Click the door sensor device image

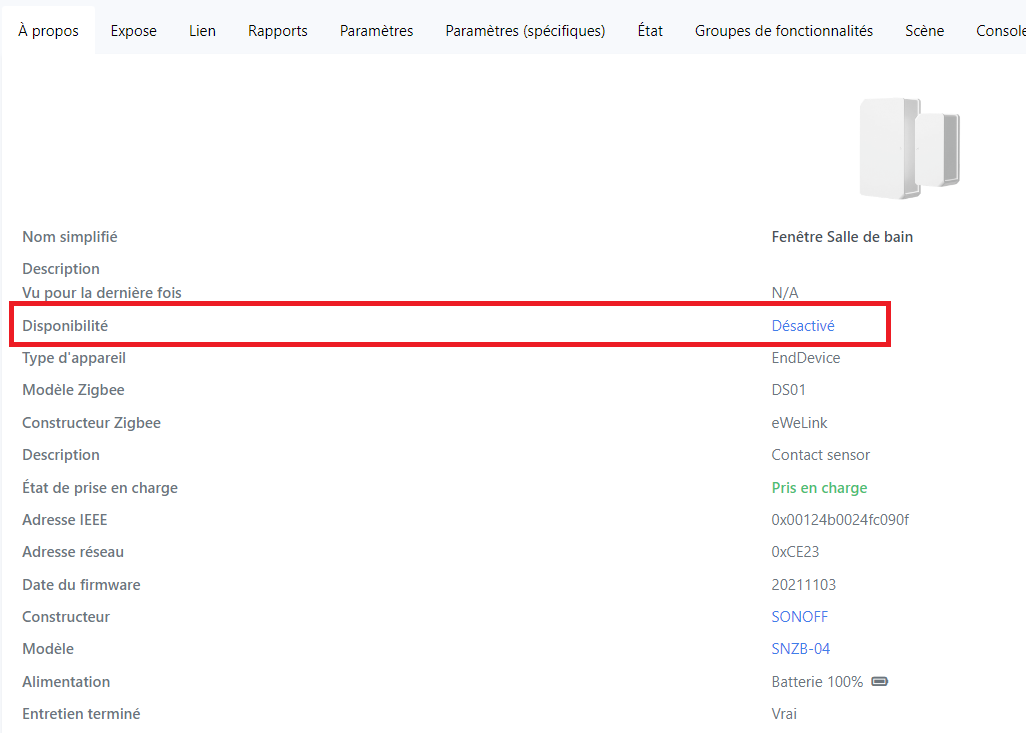pos(909,148)
